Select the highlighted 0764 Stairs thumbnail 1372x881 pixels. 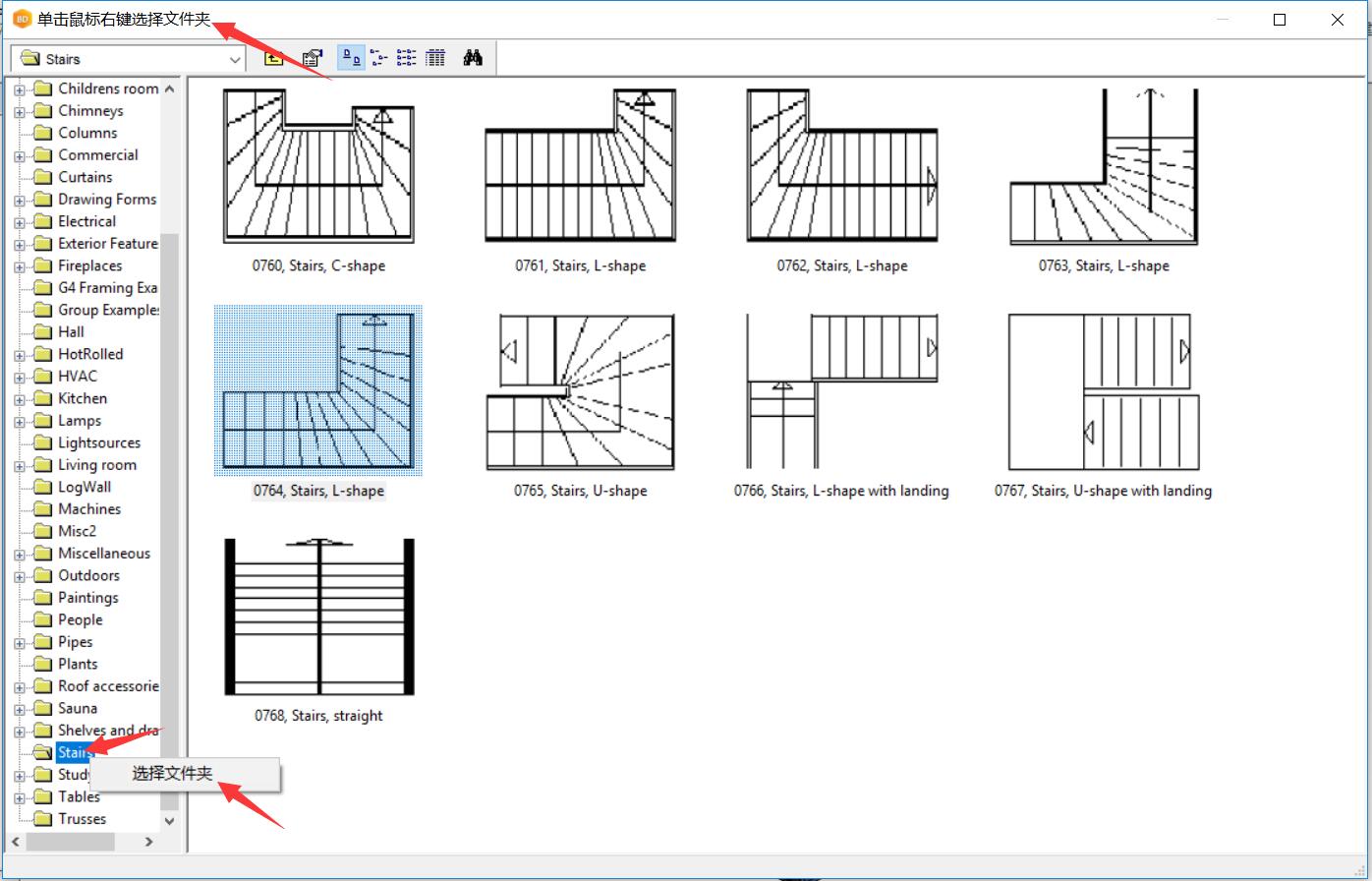pos(318,390)
